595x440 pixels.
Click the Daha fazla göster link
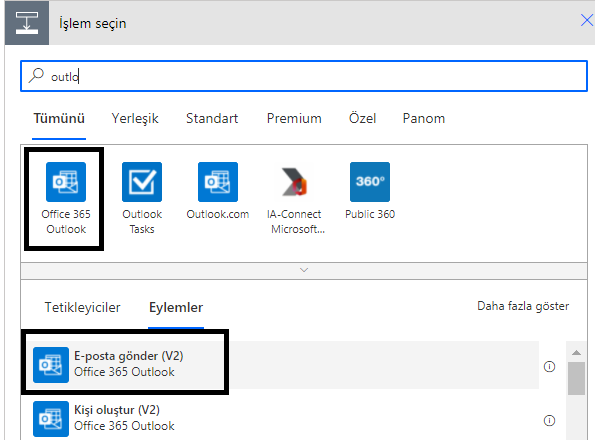523,306
